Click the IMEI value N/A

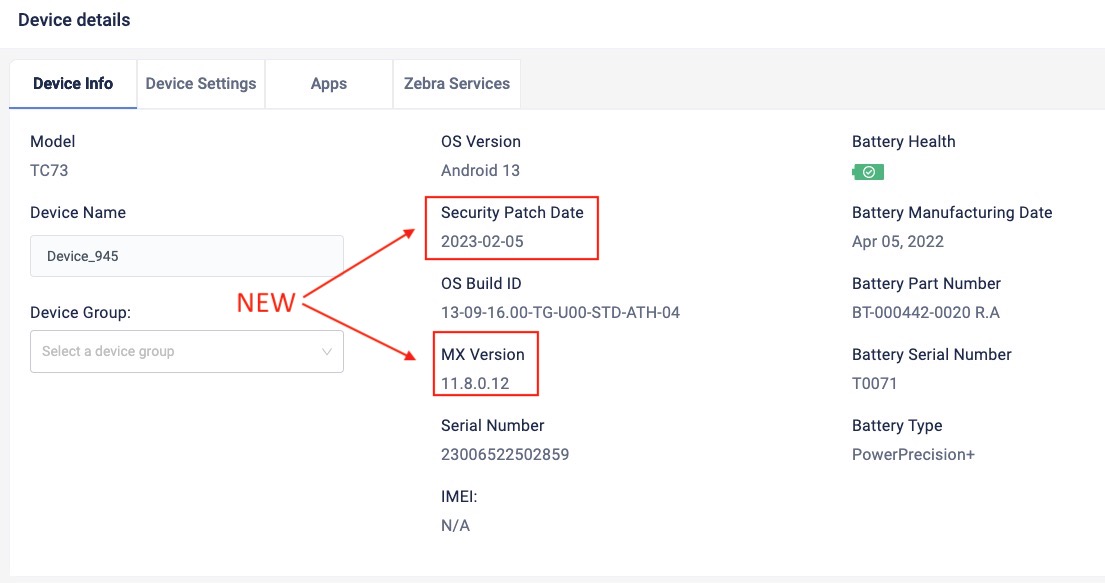click(455, 525)
